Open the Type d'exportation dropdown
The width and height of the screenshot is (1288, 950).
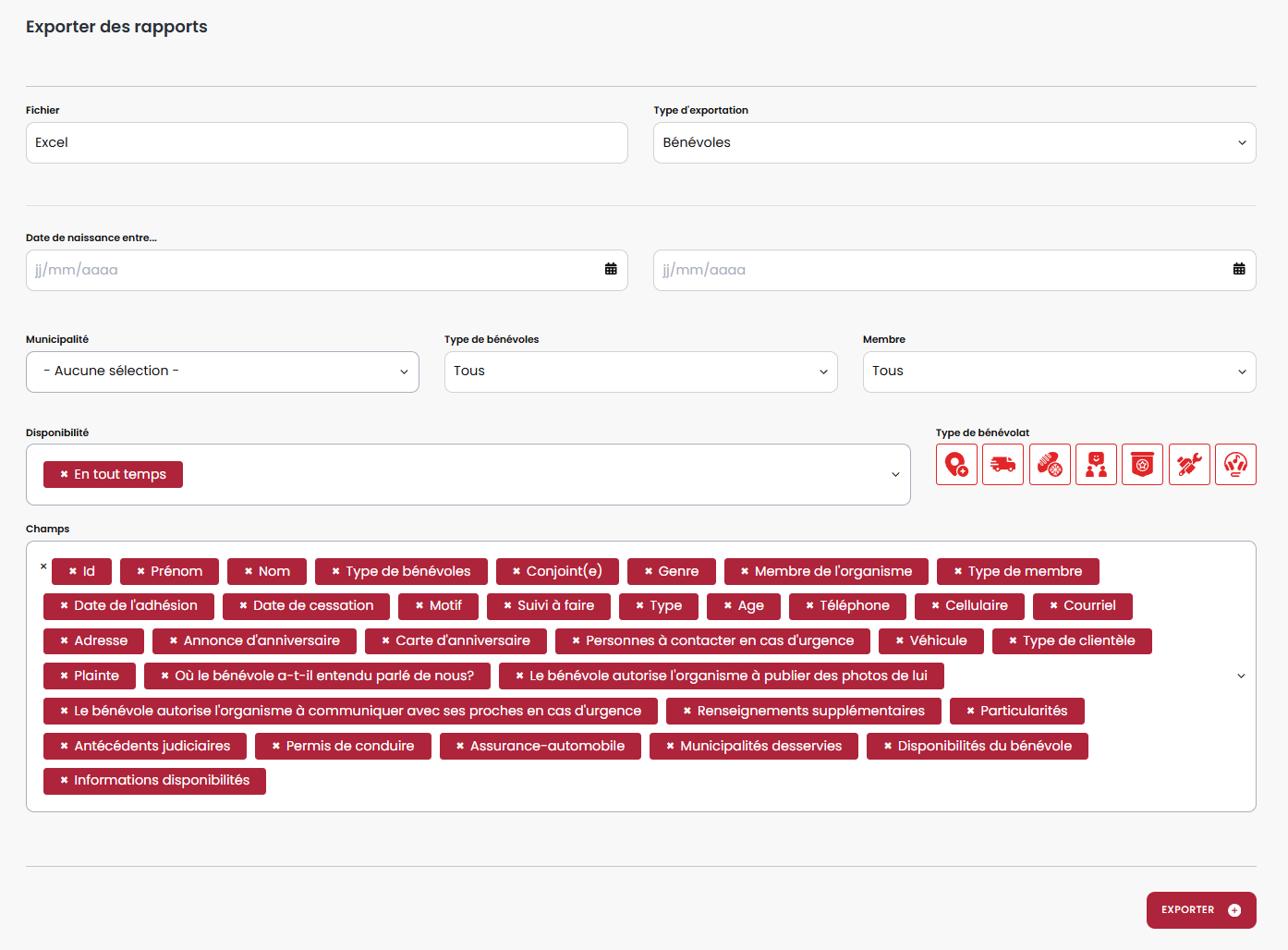click(x=954, y=143)
